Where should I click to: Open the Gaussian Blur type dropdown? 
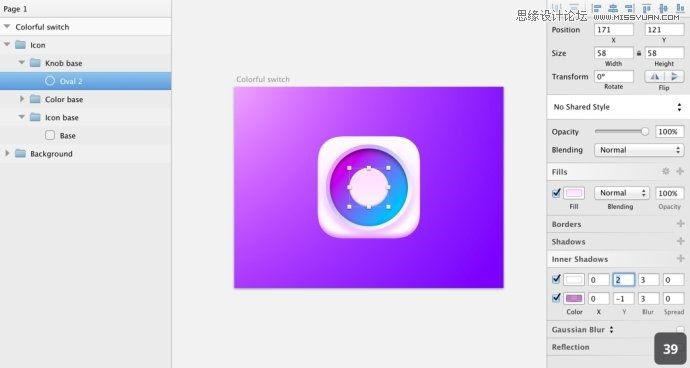point(611,329)
